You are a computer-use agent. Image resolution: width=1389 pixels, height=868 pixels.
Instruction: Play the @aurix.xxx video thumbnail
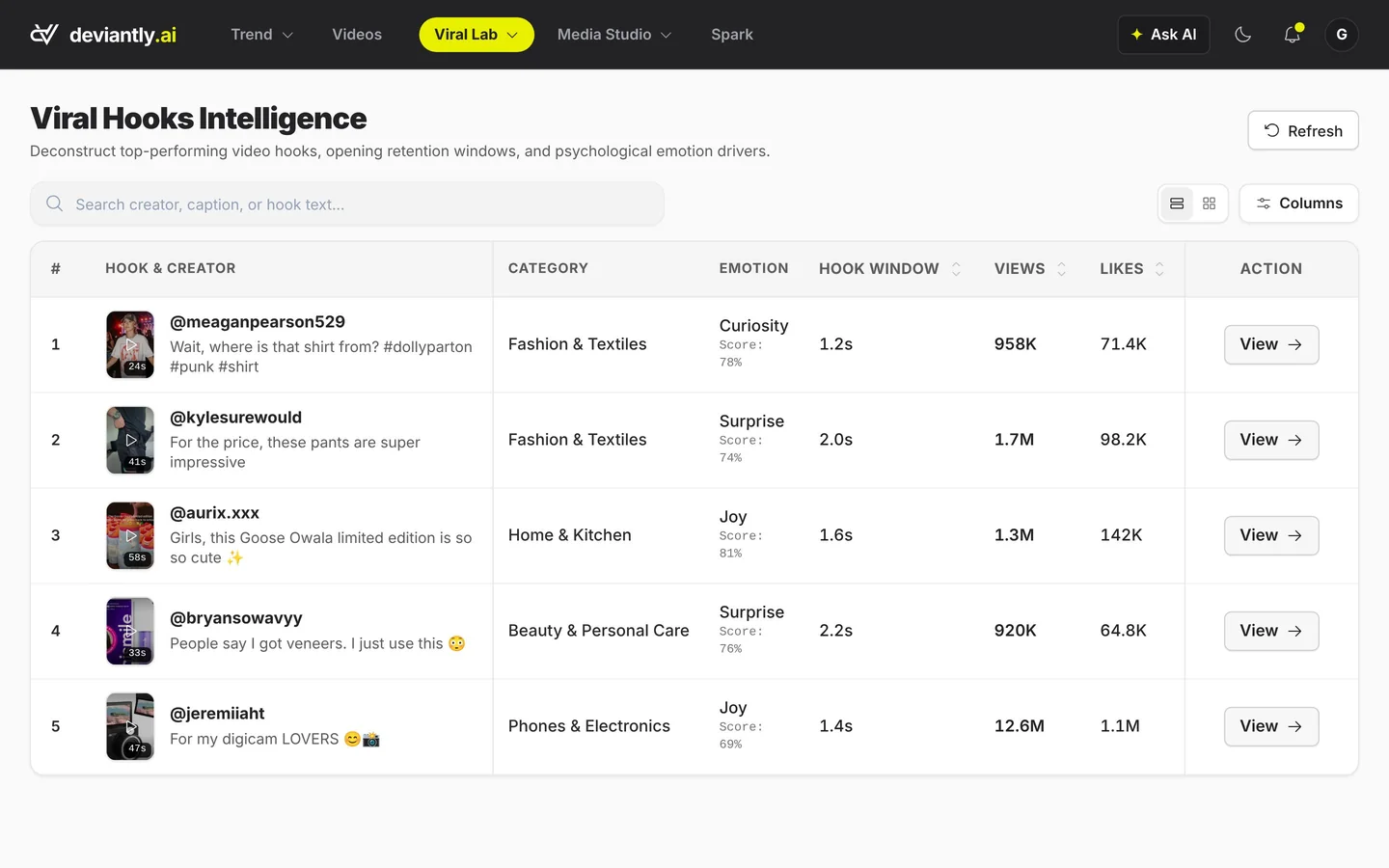coord(130,535)
